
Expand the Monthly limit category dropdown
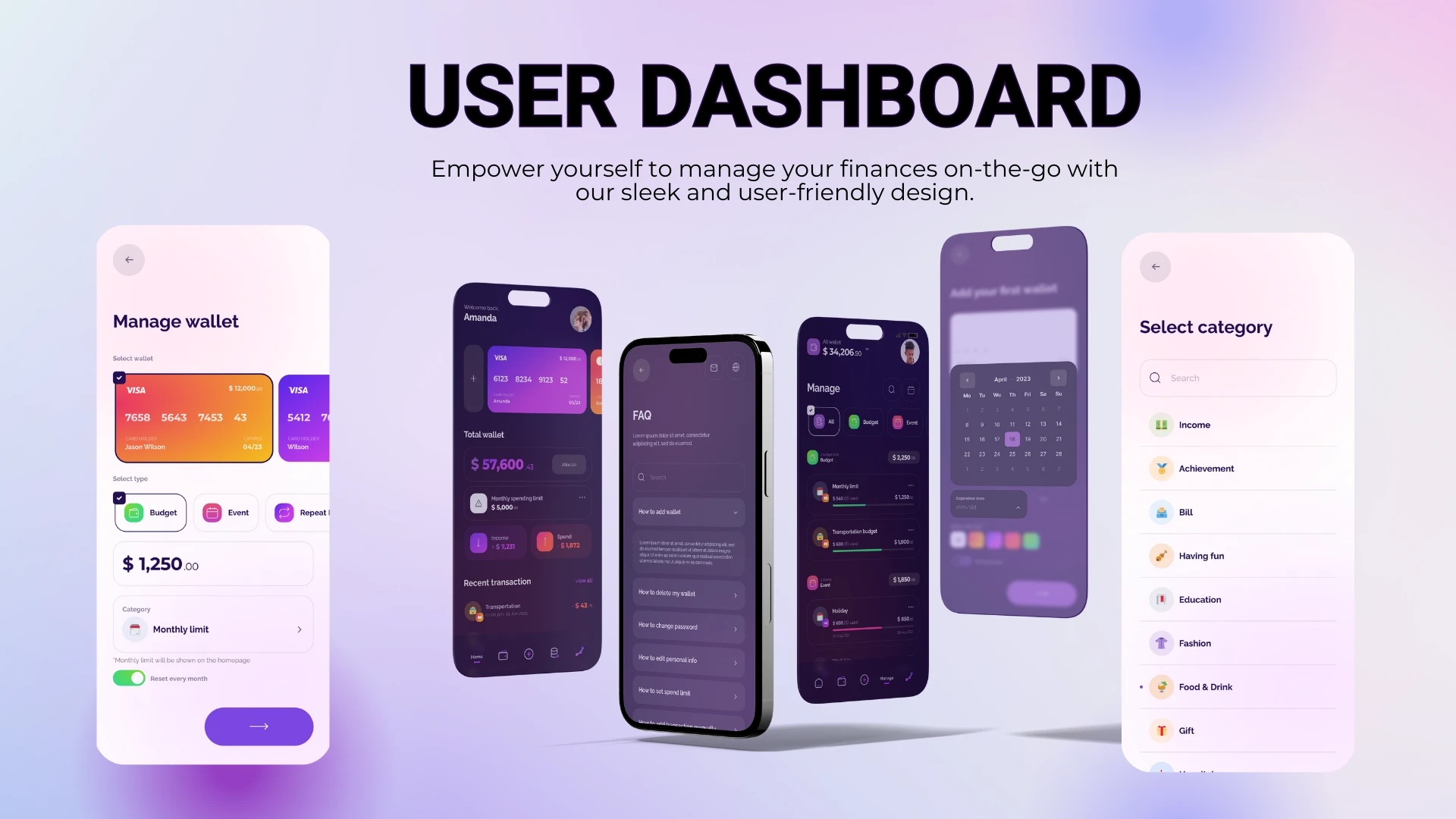(299, 629)
